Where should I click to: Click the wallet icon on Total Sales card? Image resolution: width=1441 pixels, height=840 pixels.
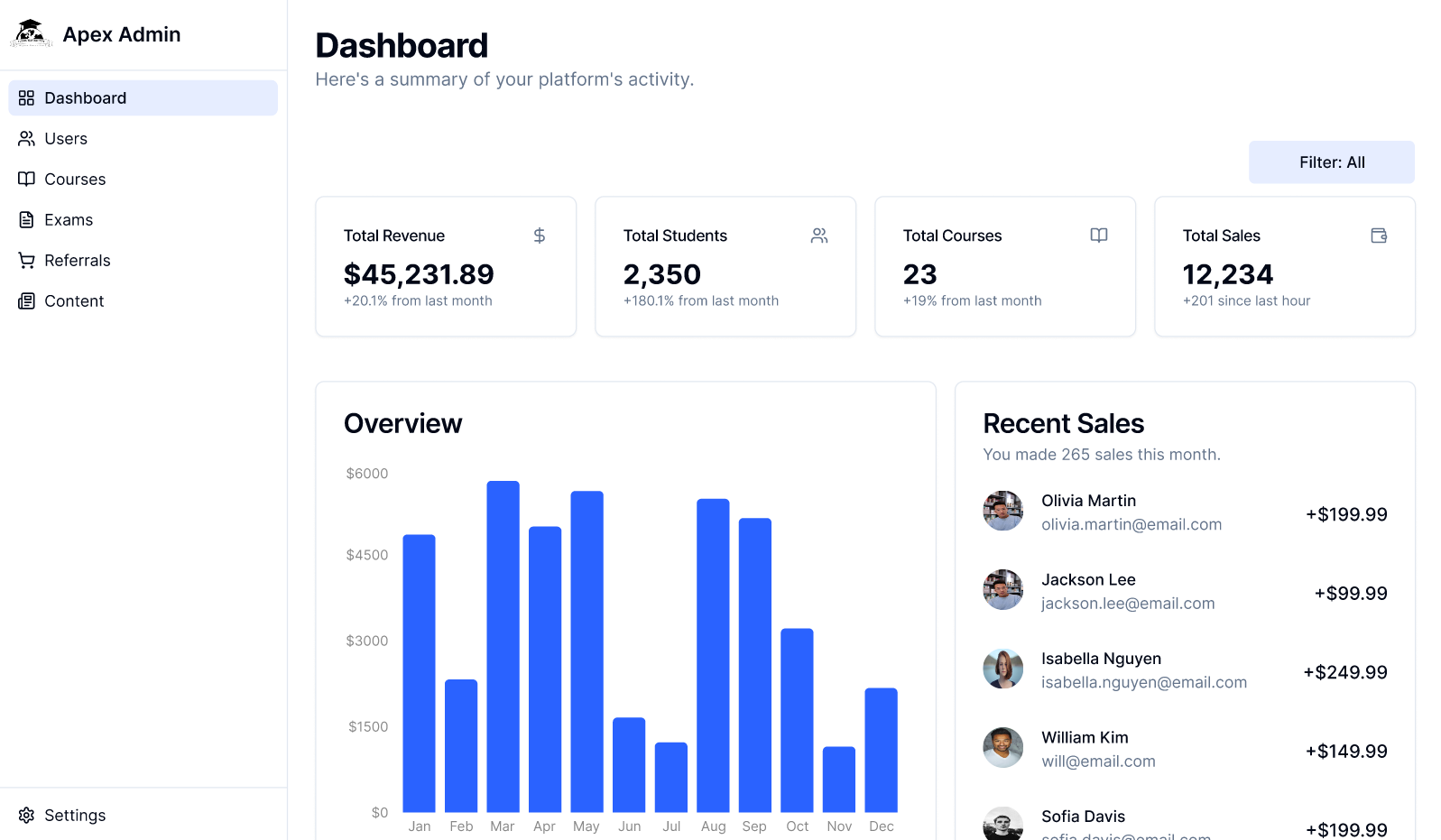coord(1379,235)
